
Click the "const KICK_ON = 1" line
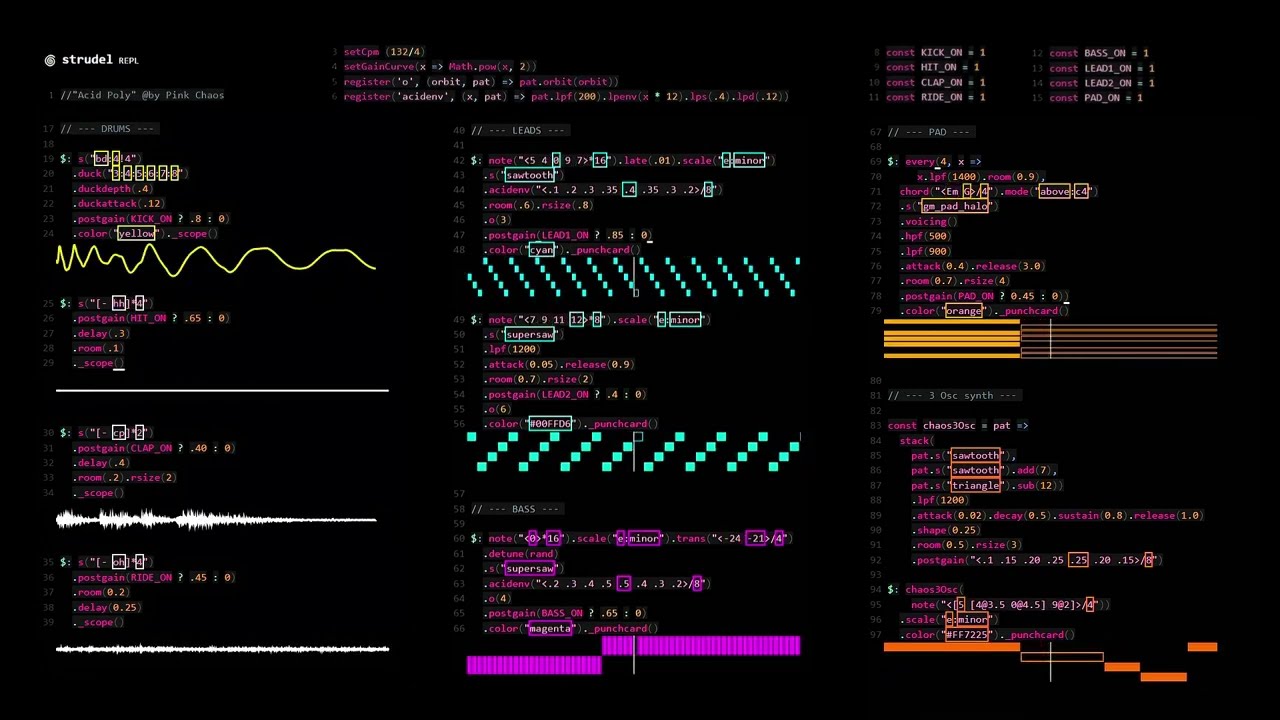(936, 53)
